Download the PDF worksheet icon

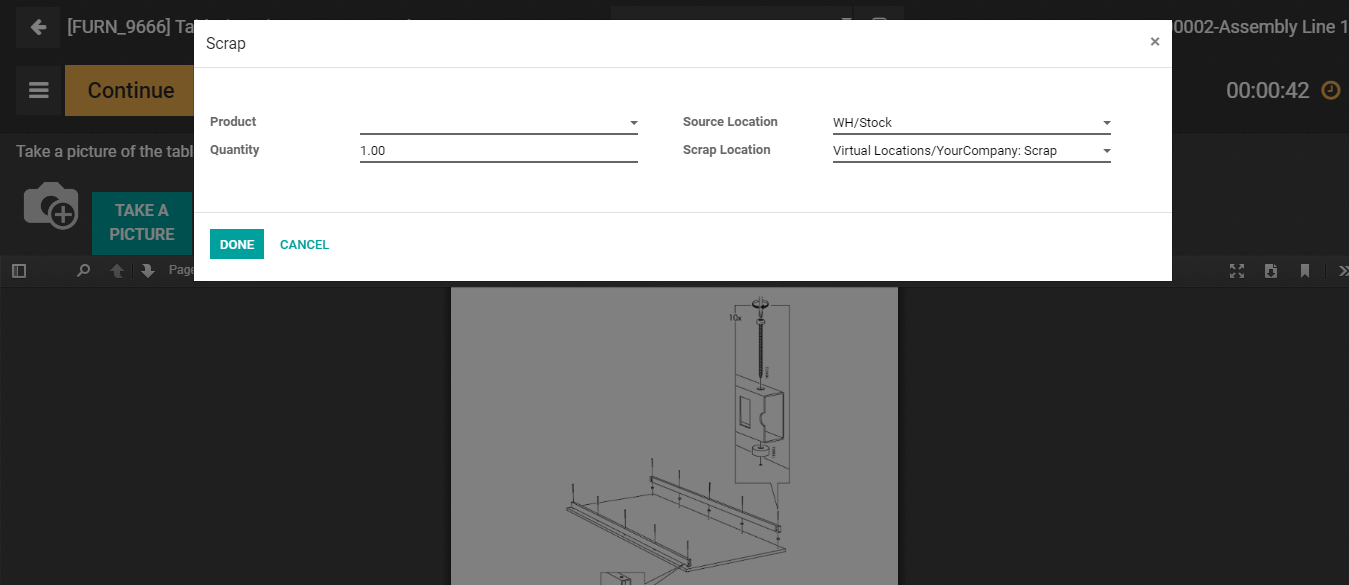coord(1271,271)
